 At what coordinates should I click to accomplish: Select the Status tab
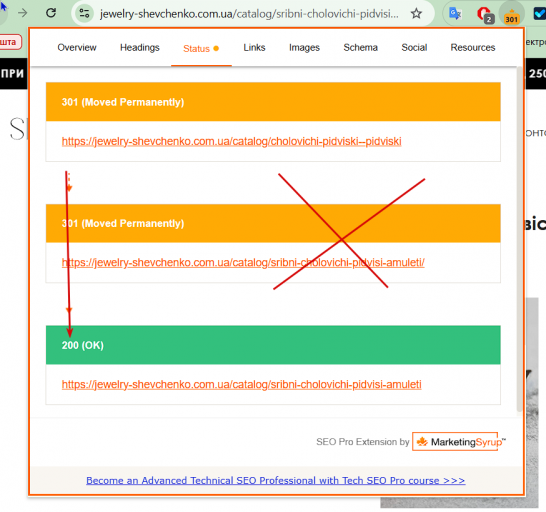click(201, 48)
